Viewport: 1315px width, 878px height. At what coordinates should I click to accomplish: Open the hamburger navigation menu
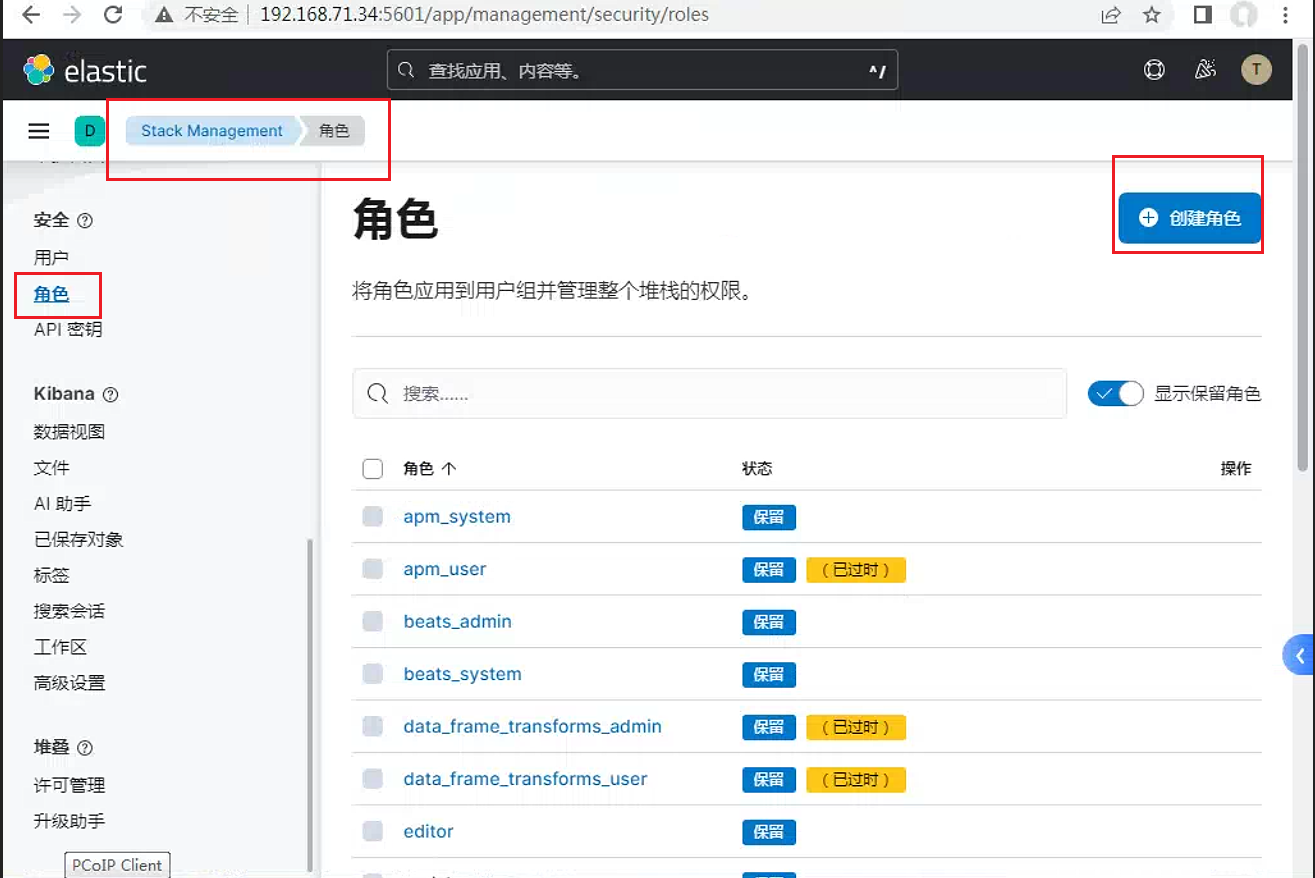click(x=39, y=131)
